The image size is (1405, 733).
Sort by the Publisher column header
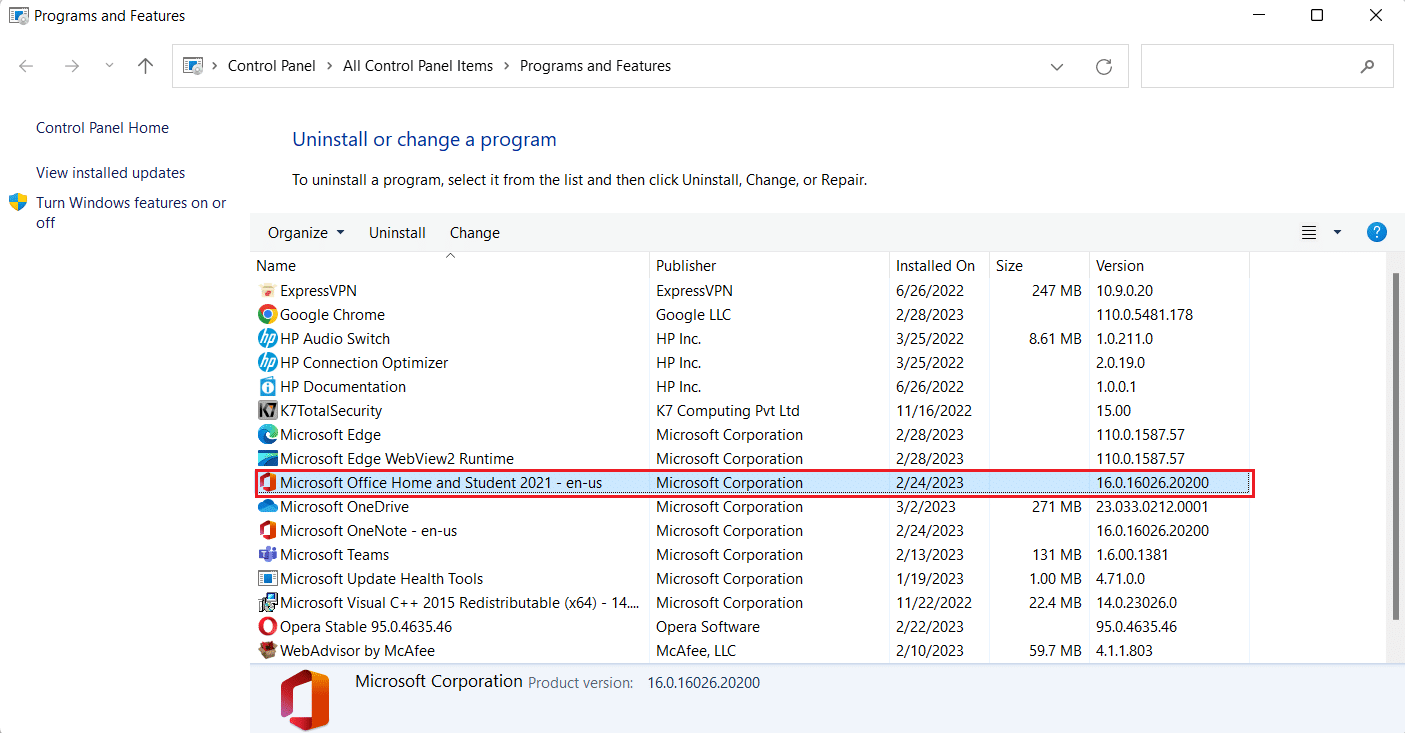point(769,266)
